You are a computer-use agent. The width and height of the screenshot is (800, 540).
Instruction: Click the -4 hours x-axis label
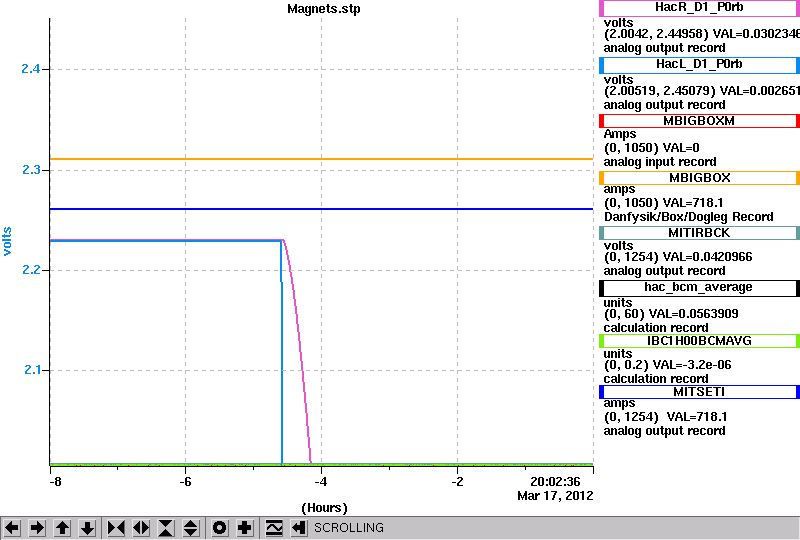coord(320,482)
